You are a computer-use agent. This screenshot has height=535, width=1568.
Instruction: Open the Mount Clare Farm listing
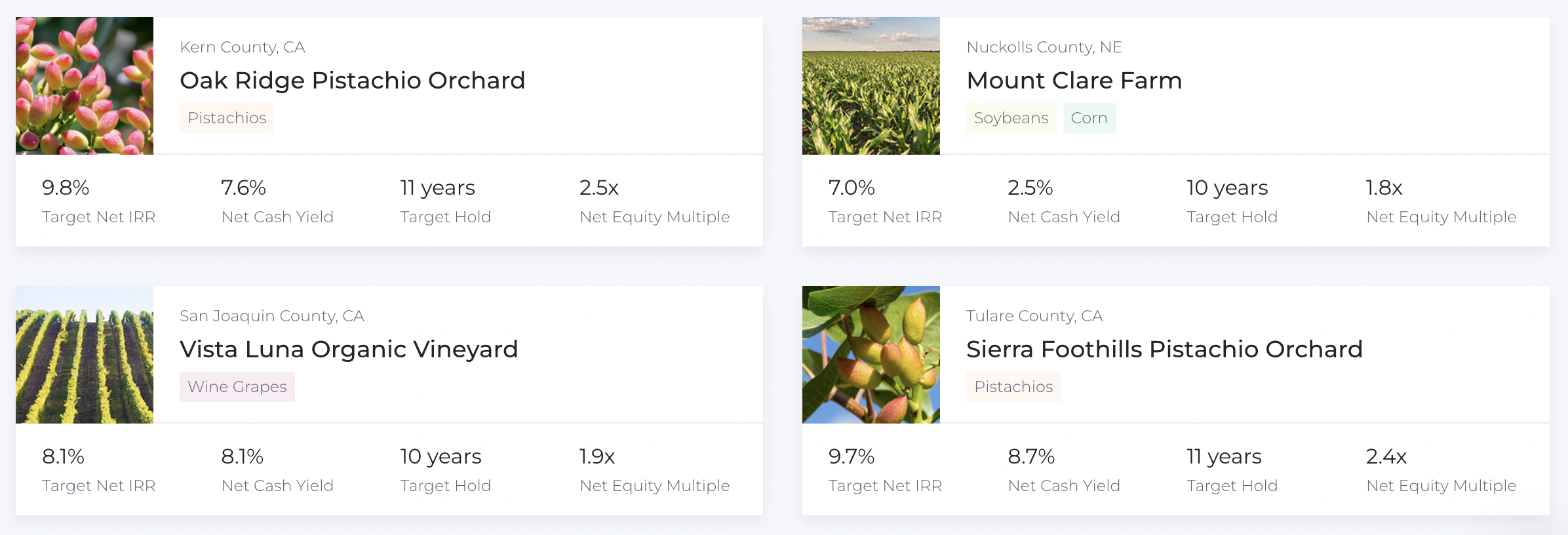pyautogui.click(x=1075, y=80)
